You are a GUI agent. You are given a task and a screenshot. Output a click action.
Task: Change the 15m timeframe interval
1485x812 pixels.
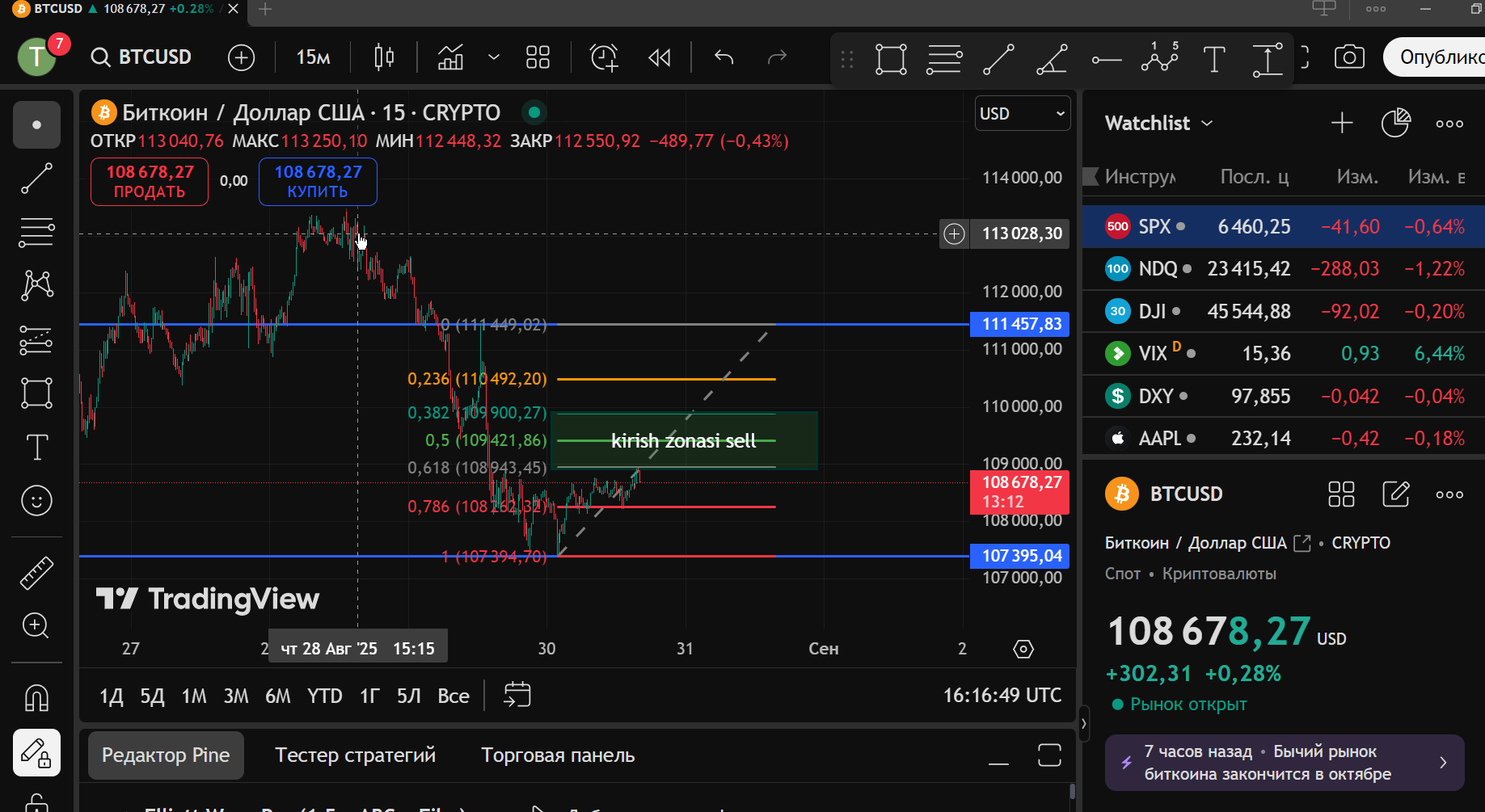313,57
